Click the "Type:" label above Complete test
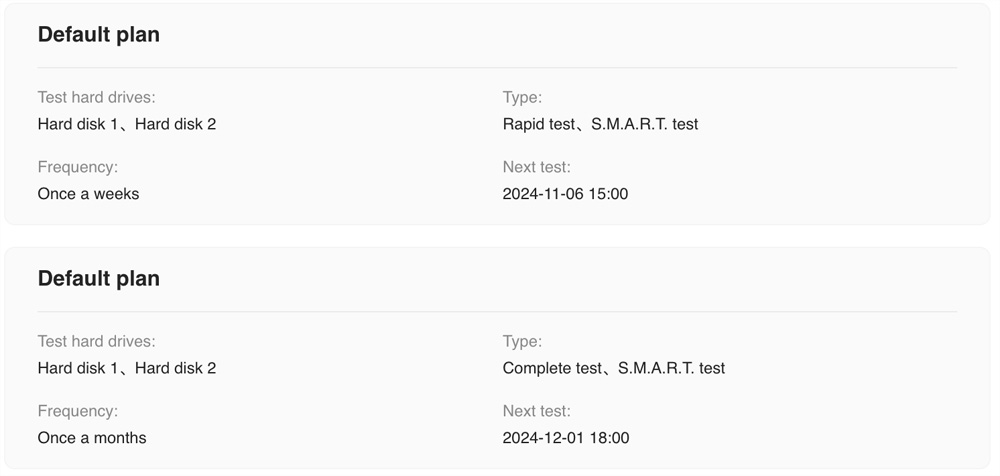The height and width of the screenshot is (476, 1000). click(522, 341)
